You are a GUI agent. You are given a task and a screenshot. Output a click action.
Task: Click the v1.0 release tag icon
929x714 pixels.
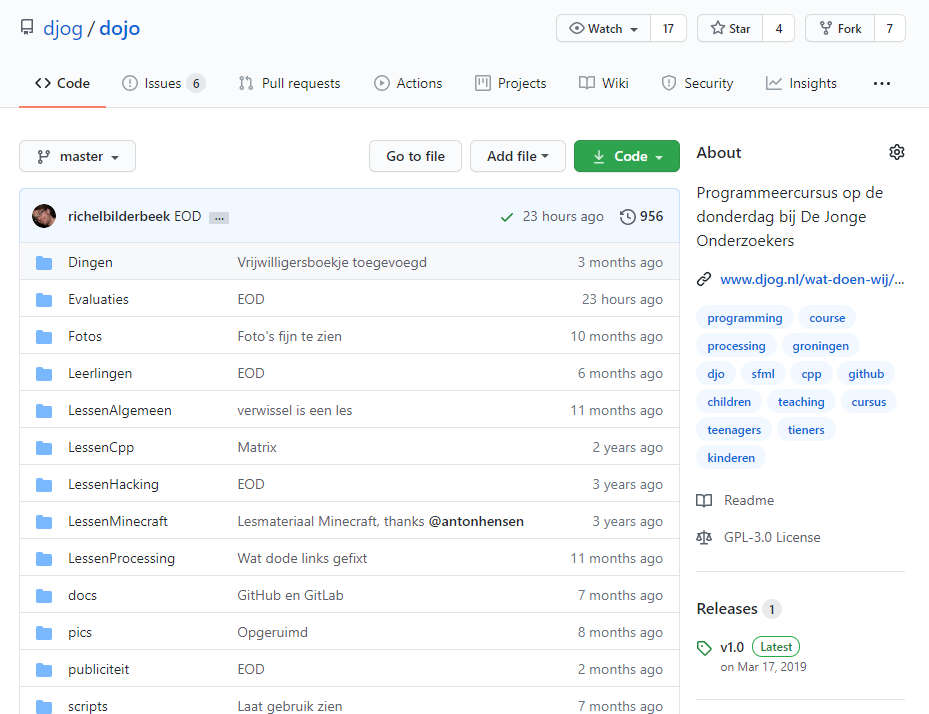[704, 647]
